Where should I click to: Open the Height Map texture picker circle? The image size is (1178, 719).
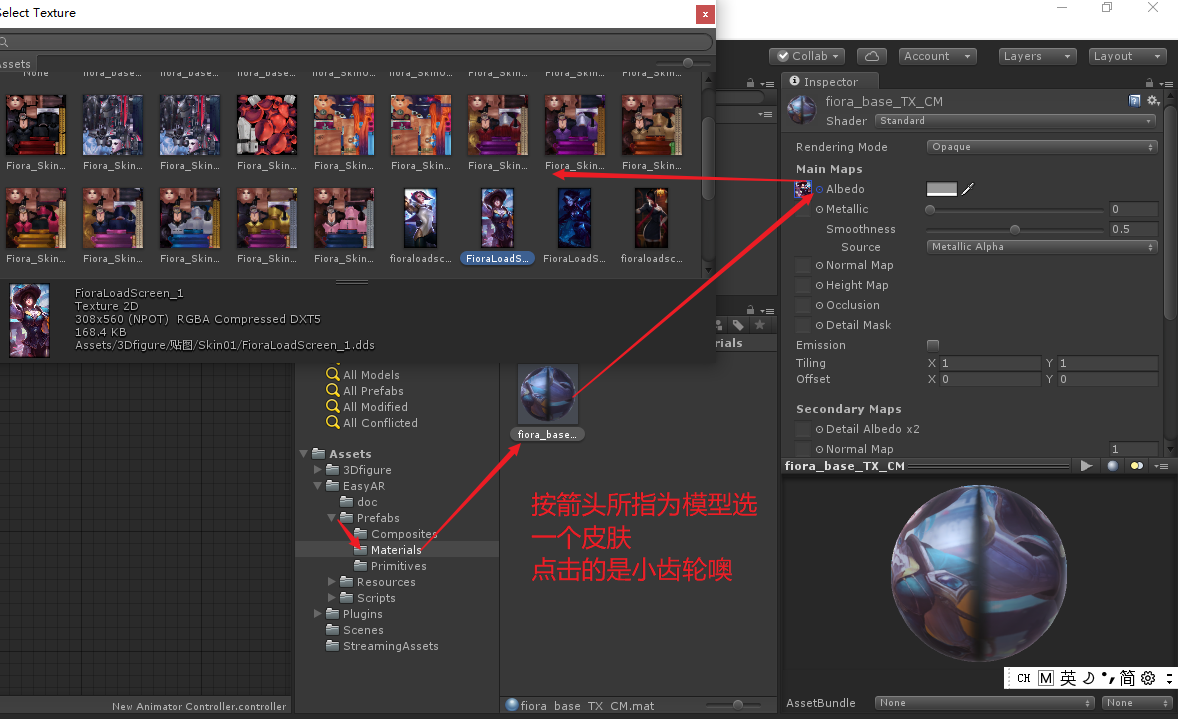[x=820, y=285]
